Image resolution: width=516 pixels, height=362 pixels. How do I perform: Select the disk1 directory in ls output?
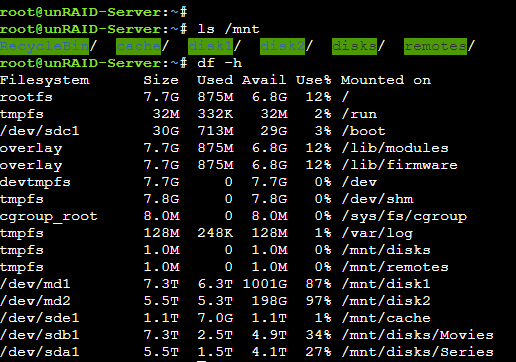click(x=211, y=46)
